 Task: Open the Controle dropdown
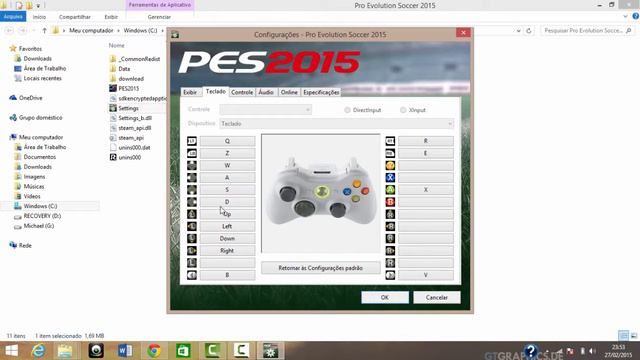click(266, 109)
